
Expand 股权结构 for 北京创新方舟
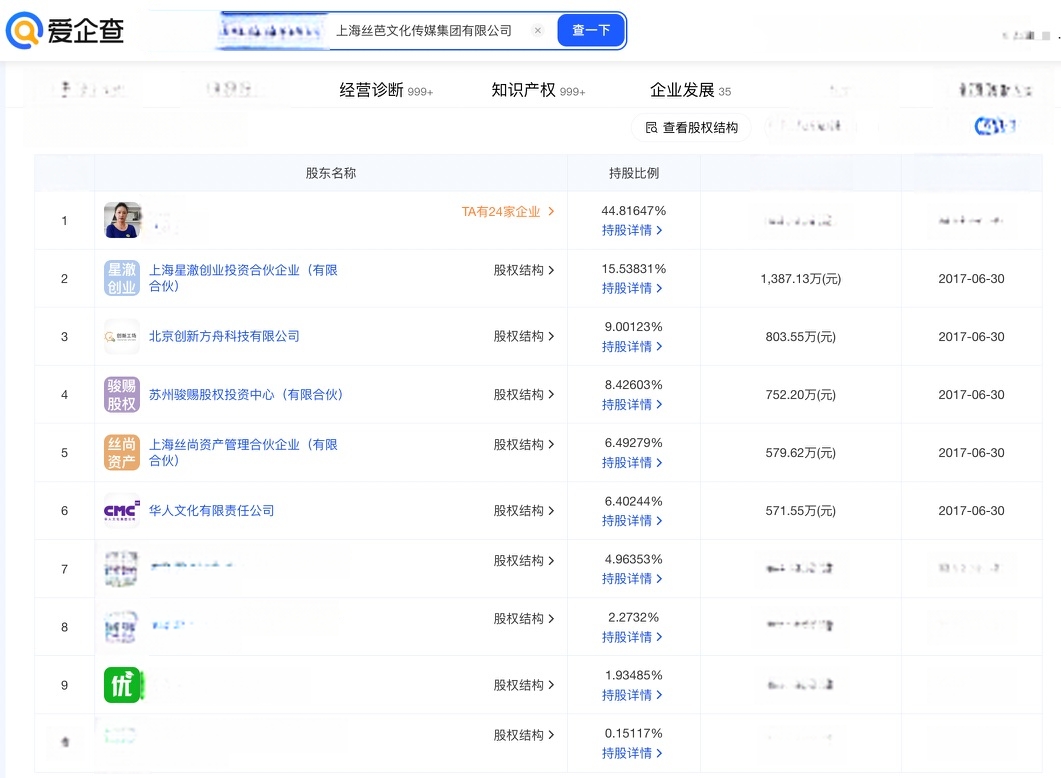coord(524,336)
